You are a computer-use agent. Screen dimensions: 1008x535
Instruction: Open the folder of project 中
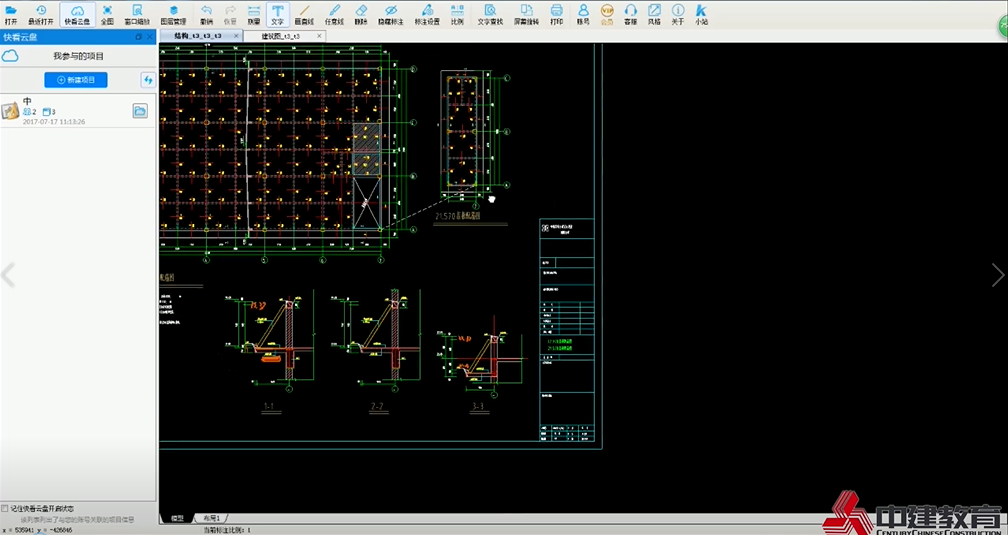coord(140,111)
